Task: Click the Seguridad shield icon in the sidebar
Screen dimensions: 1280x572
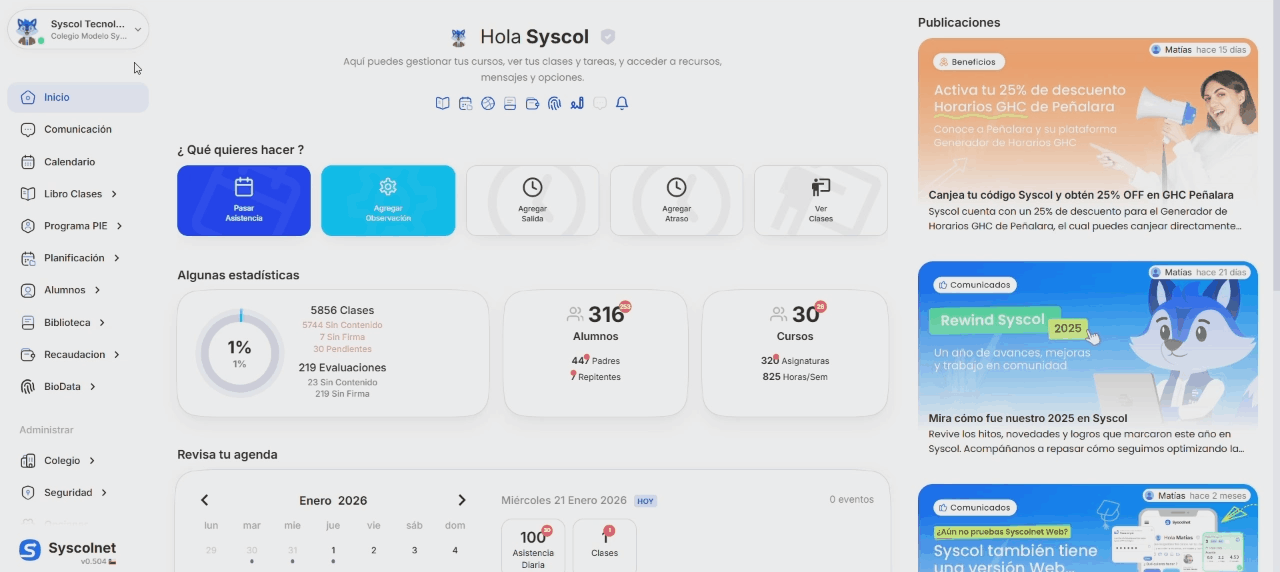Action: click(28, 493)
